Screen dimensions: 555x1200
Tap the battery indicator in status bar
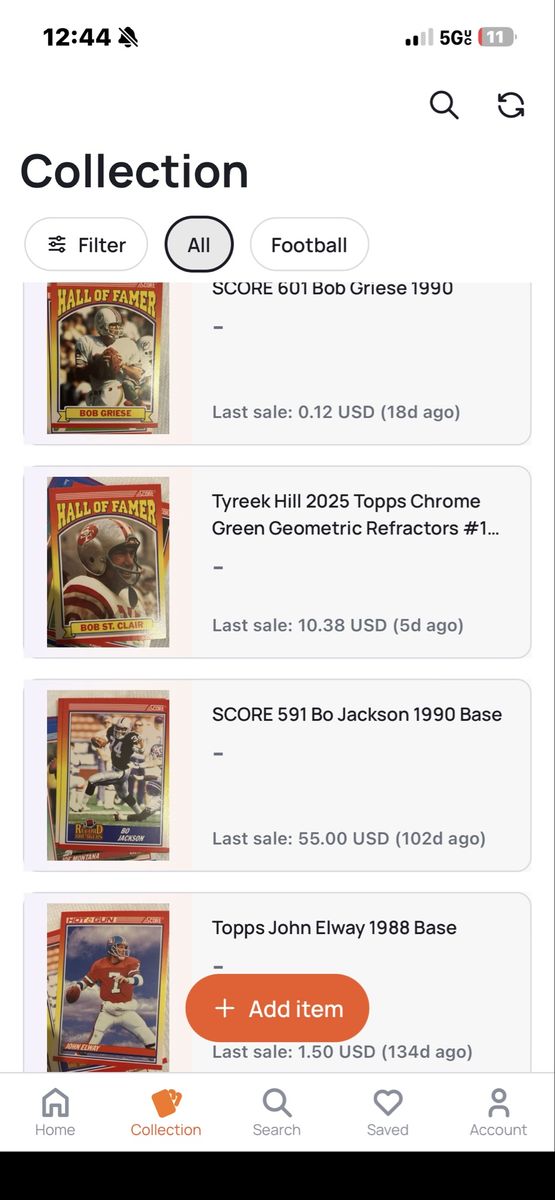click(497, 38)
